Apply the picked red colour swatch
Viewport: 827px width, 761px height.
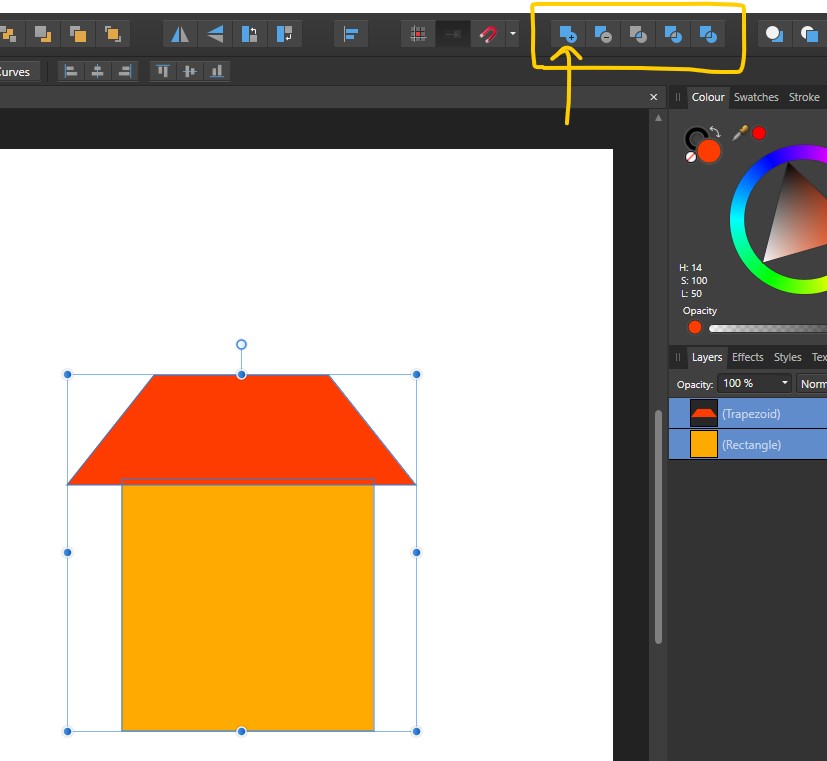(x=758, y=133)
